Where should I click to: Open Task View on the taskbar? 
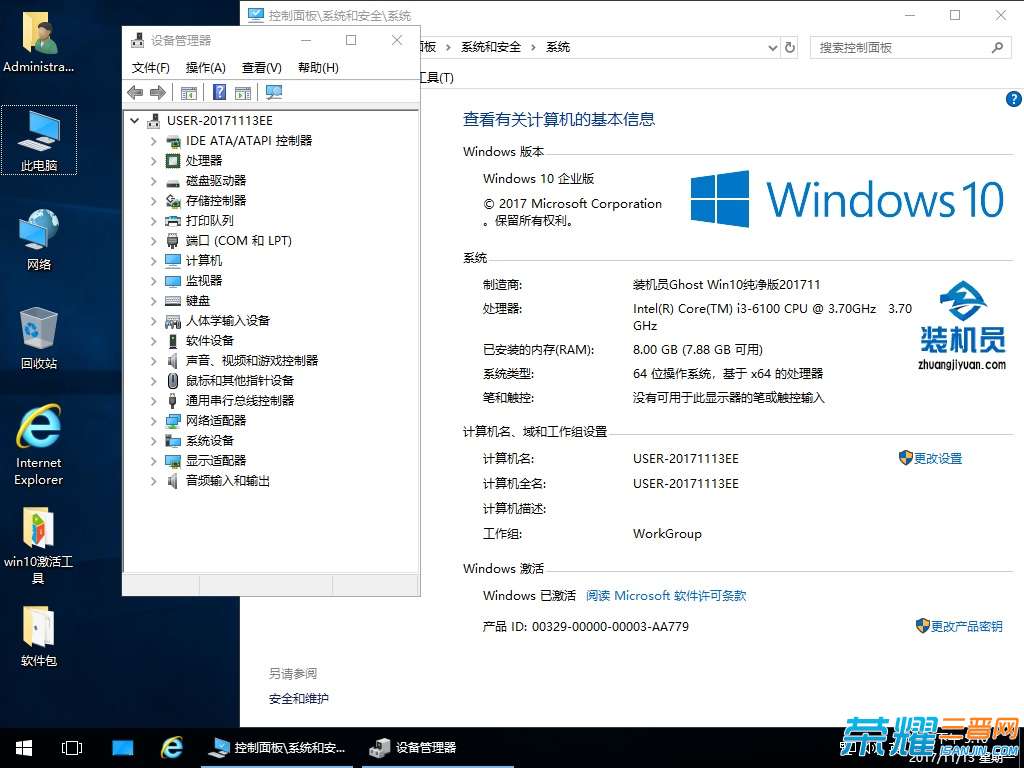click(72, 748)
